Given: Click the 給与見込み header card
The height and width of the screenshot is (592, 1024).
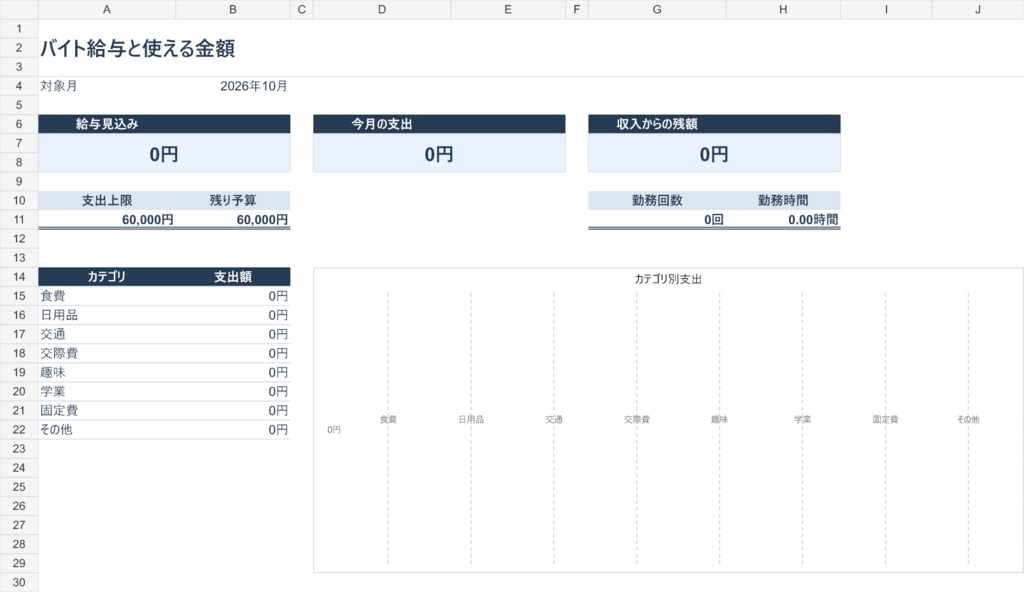Looking at the screenshot, I should click(164, 124).
